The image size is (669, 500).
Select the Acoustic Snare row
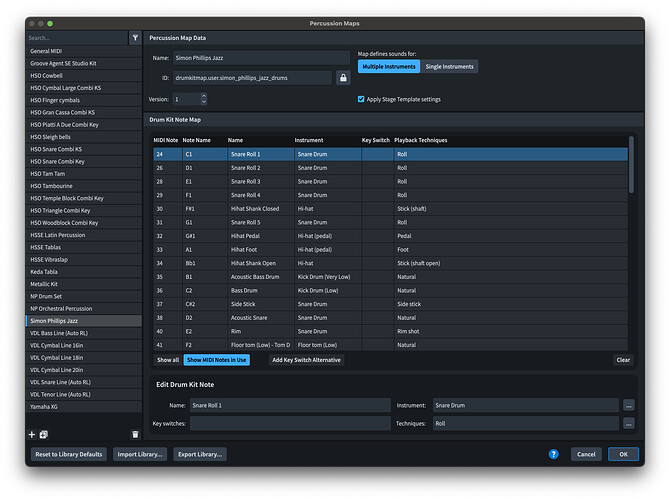[390, 318]
